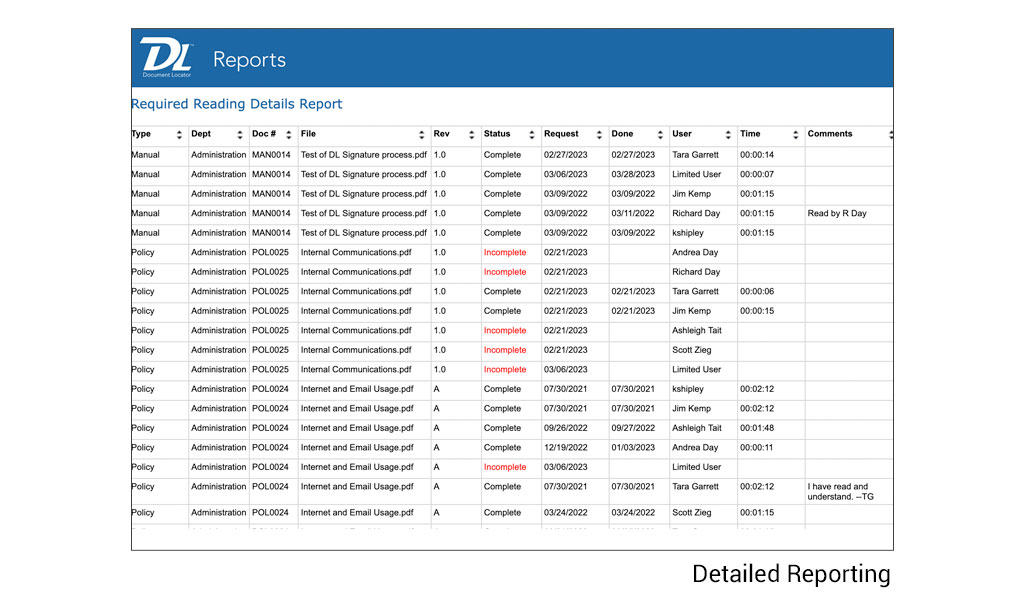Click the File column header label
Viewport: 1024px width, 614px height.
click(308, 134)
